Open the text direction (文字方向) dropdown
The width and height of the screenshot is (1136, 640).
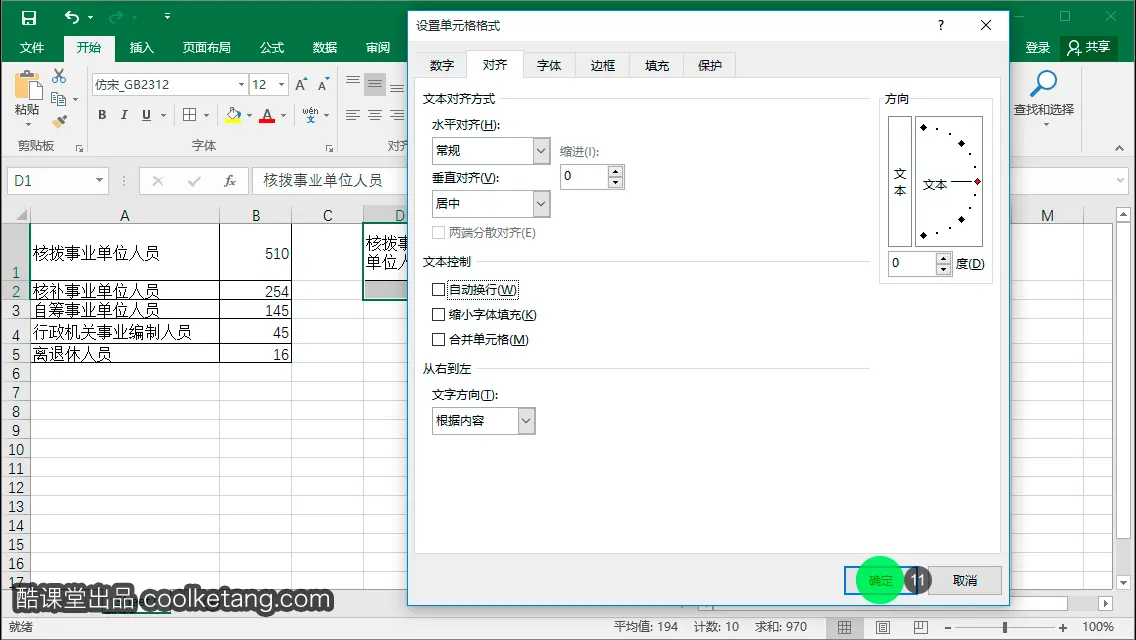[527, 420]
